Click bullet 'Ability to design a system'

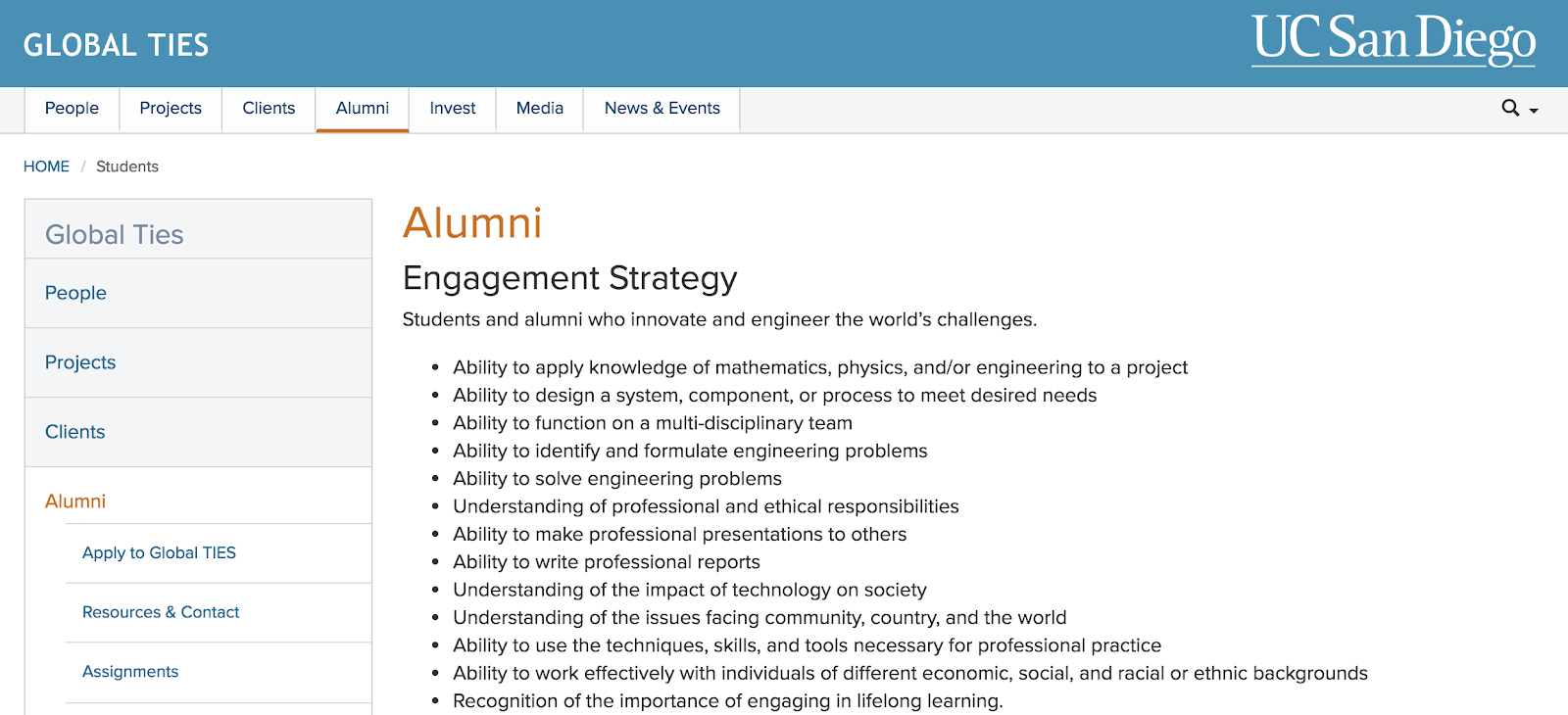774,396
